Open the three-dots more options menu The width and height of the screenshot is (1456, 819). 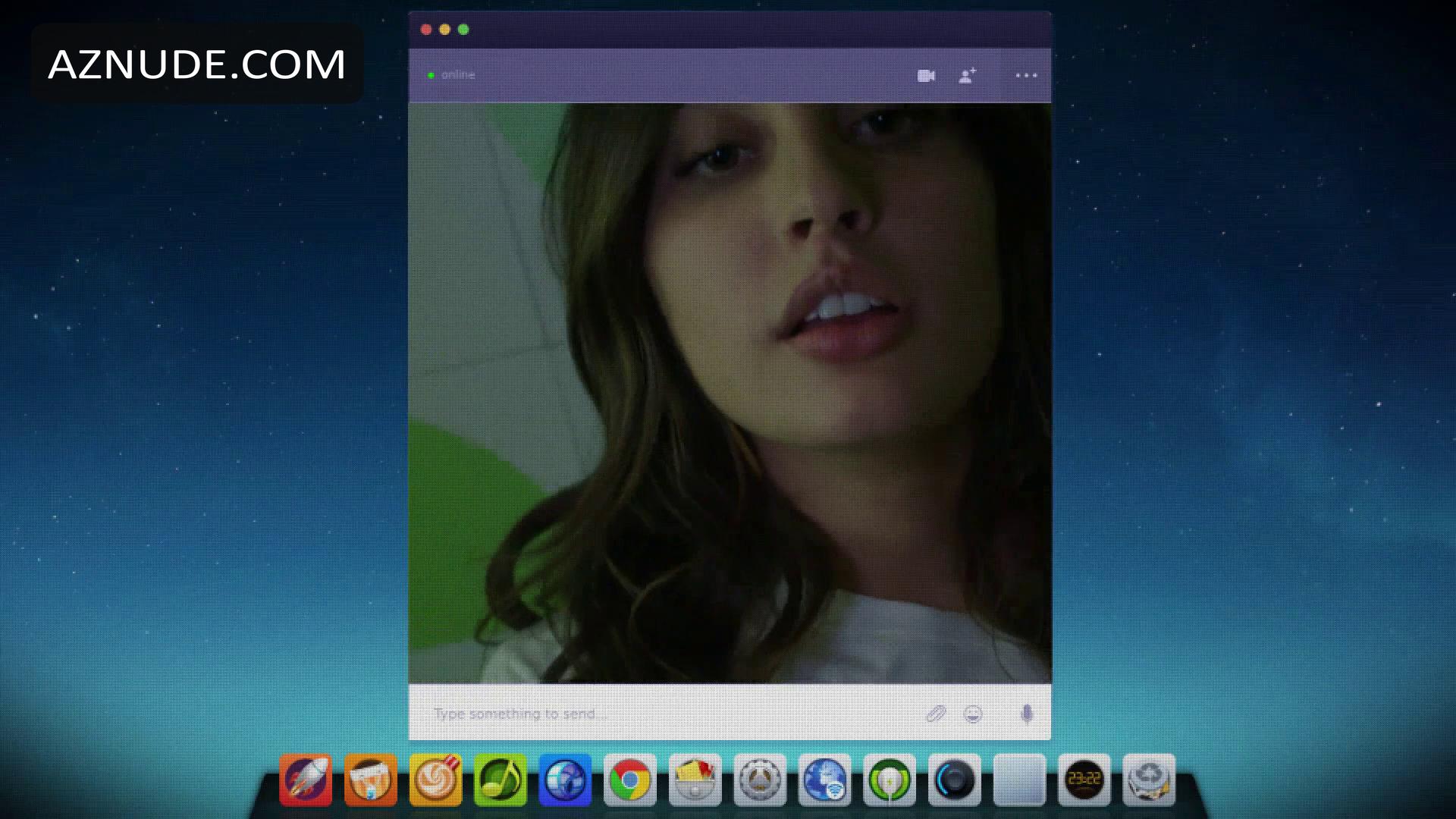click(x=1026, y=76)
